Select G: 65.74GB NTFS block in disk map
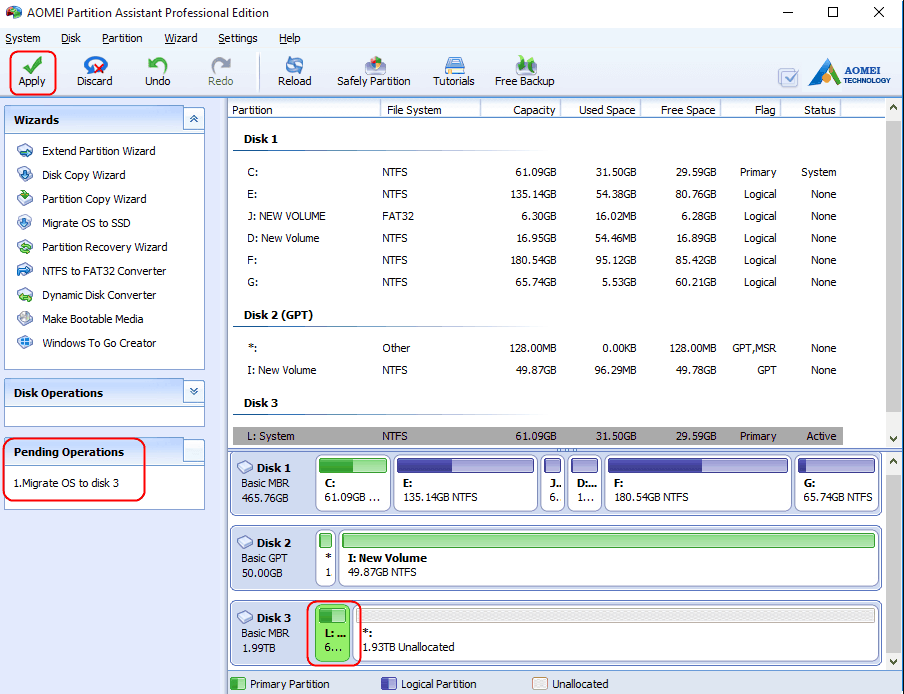 pyautogui.click(x=837, y=483)
